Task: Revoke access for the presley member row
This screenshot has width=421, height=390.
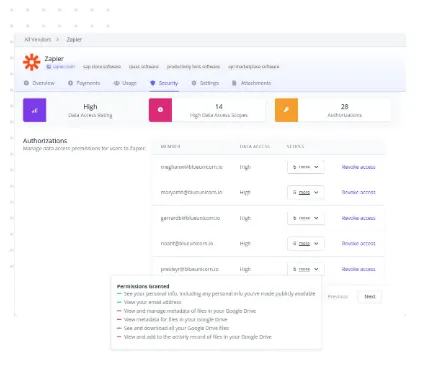Action: click(x=358, y=269)
